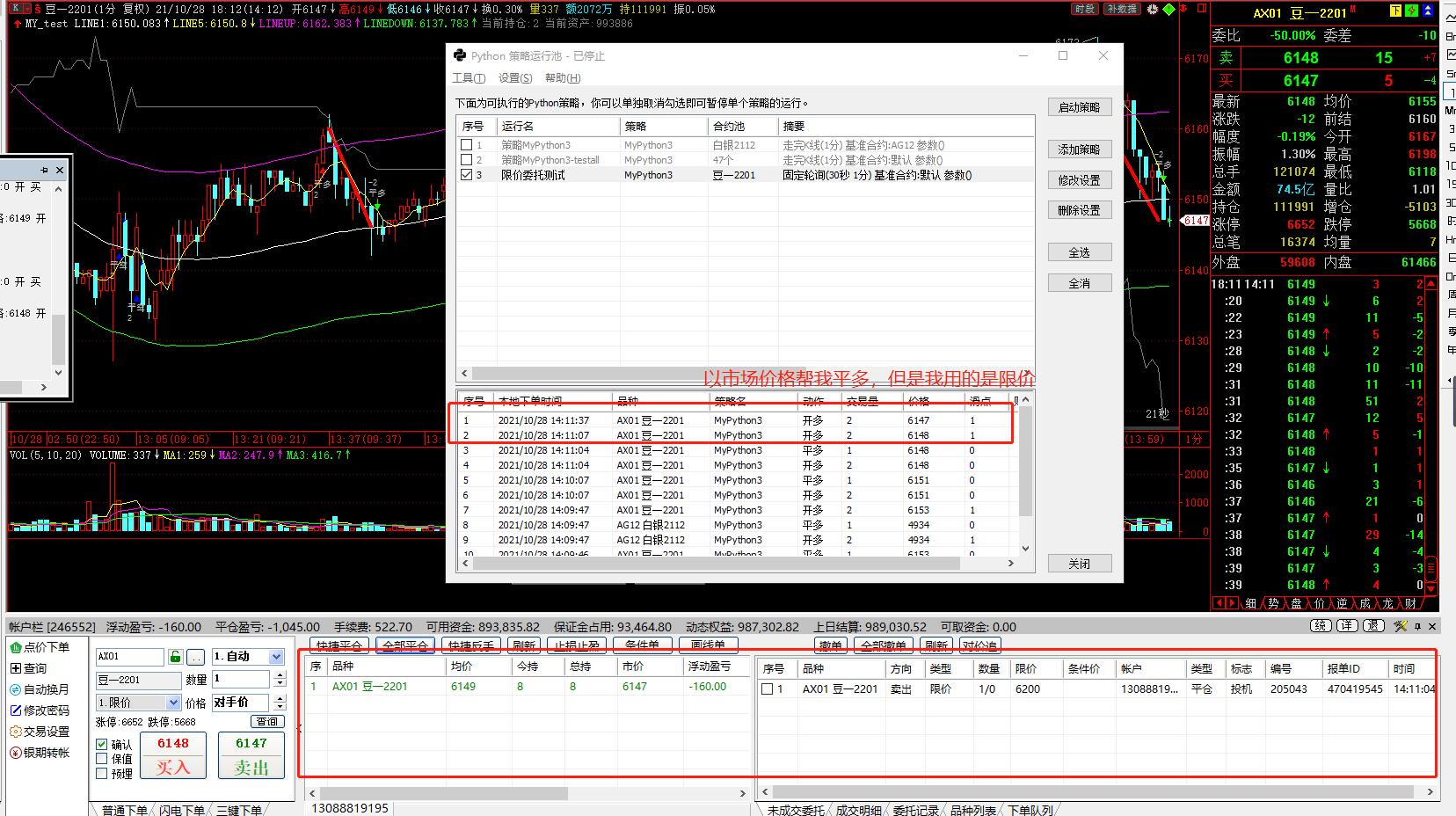Click 删除设置 button

1080,210
